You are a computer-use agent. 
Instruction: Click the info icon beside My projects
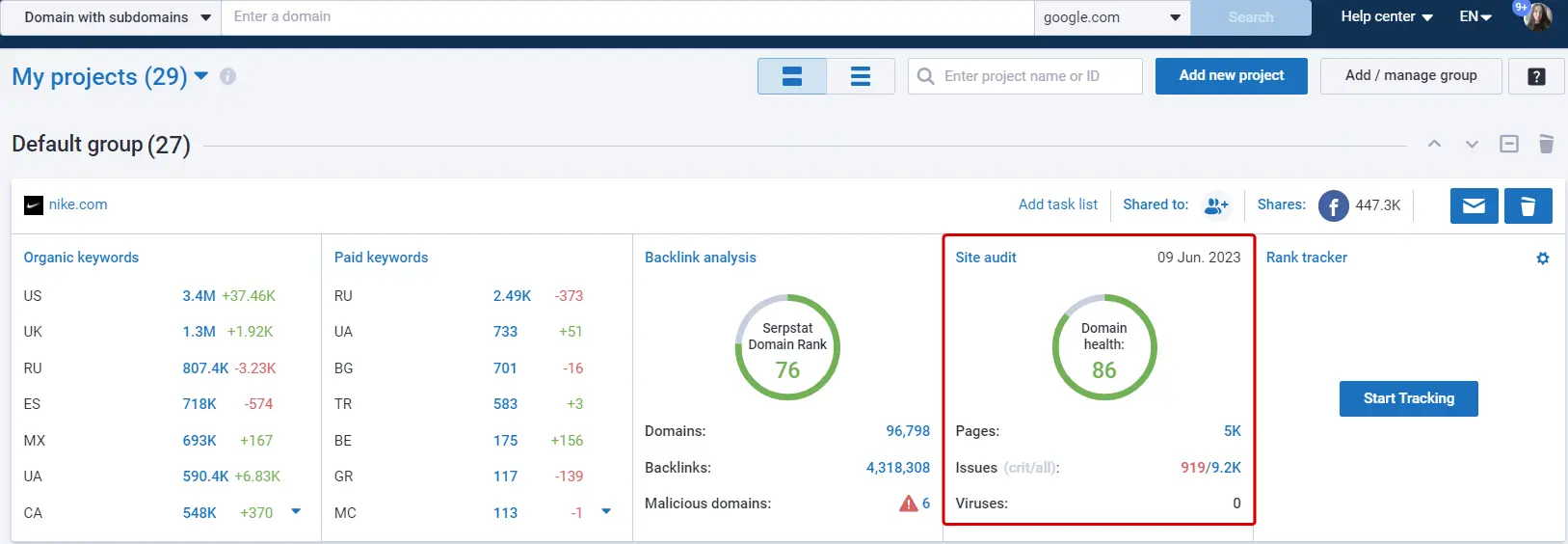227,76
